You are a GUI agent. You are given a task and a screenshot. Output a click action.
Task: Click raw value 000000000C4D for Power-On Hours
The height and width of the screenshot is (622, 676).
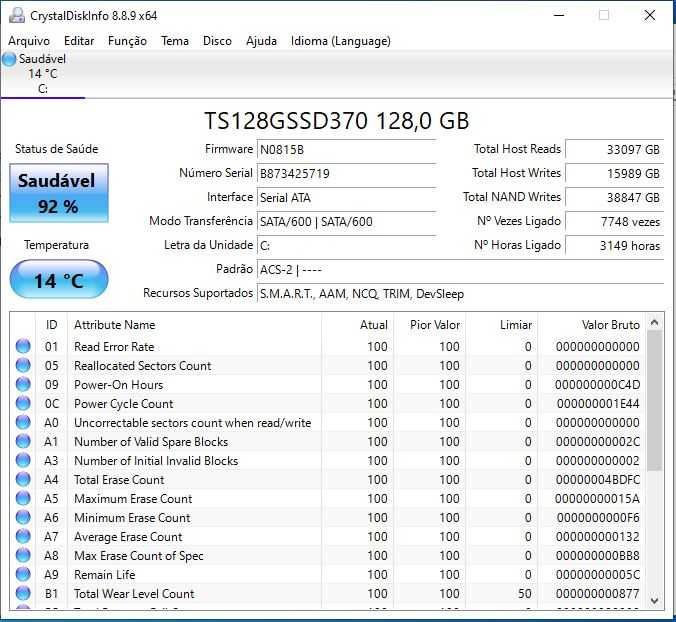click(x=598, y=385)
